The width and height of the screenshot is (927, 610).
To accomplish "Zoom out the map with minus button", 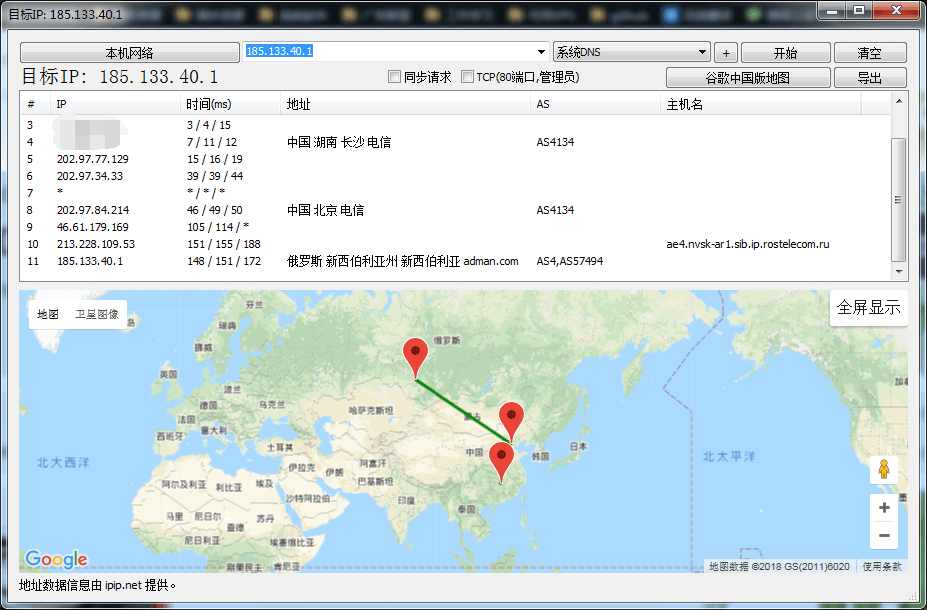I will coord(883,537).
